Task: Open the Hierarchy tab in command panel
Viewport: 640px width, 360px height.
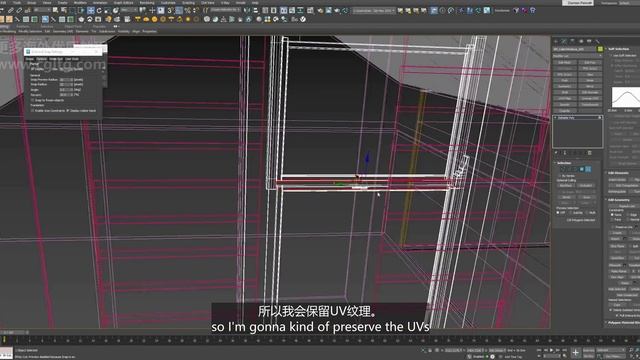Action: point(572,41)
